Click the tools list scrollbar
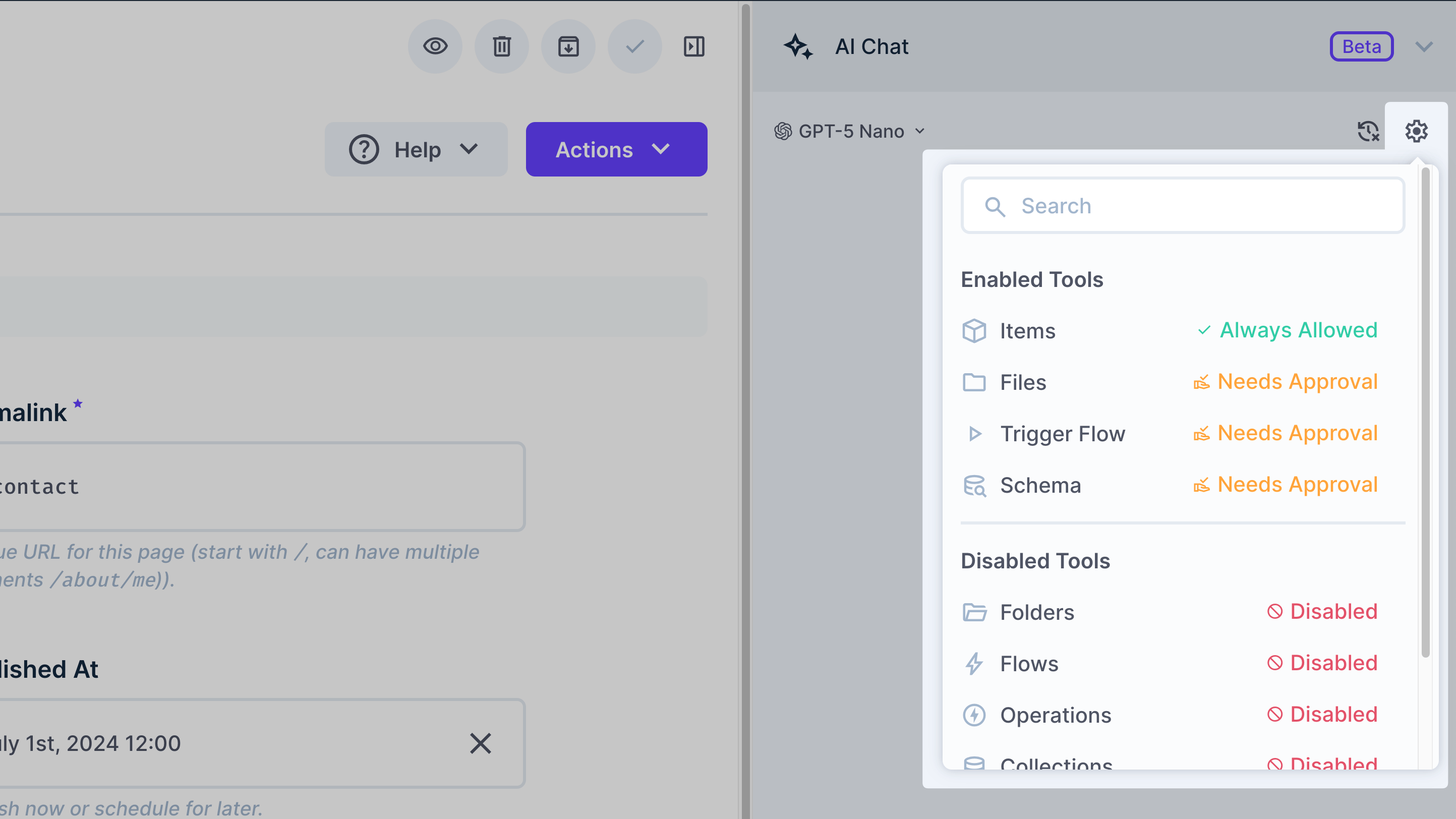The height and width of the screenshot is (819, 1456). coord(1425,413)
